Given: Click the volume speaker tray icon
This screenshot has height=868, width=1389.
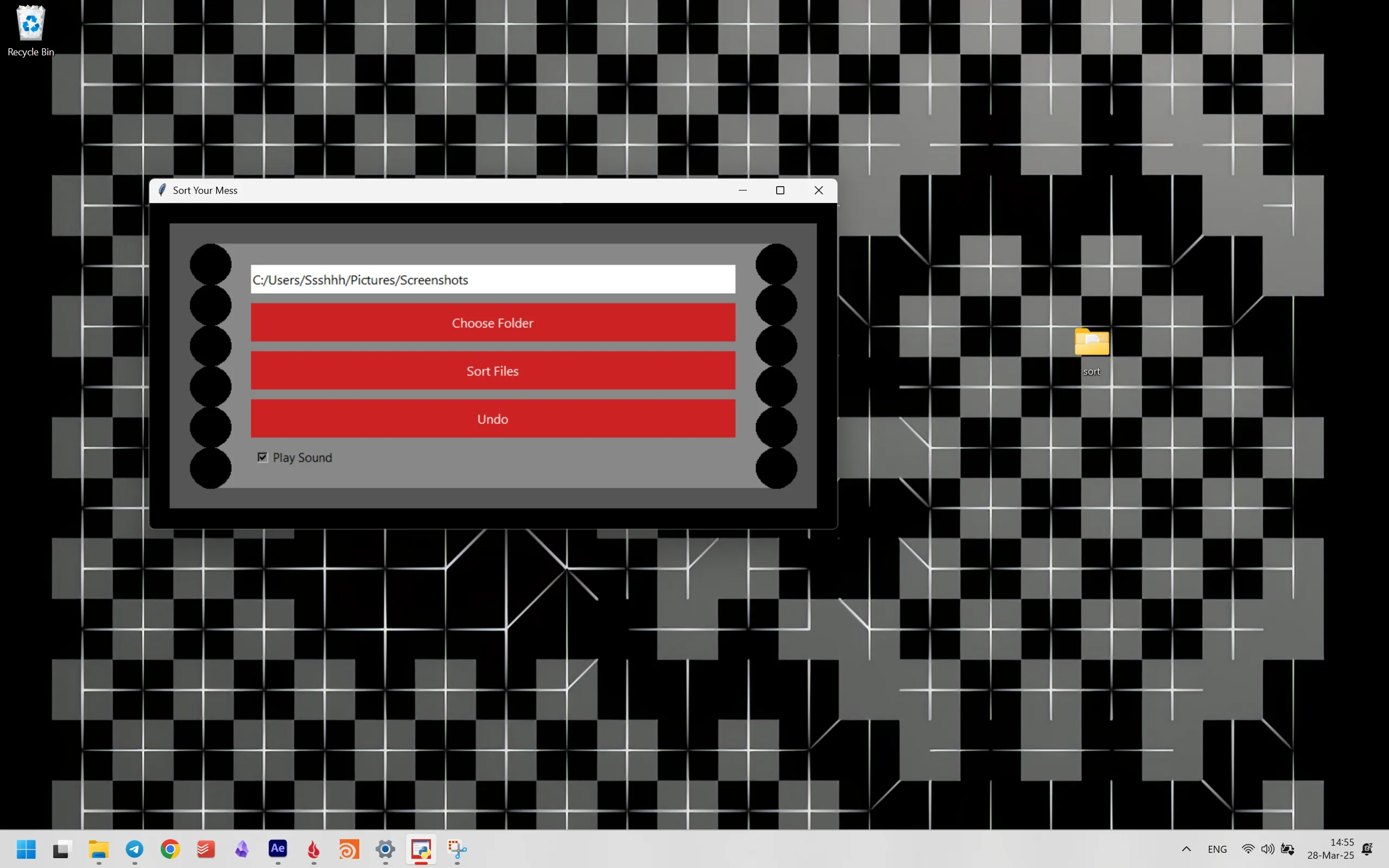Looking at the screenshot, I should [x=1267, y=849].
